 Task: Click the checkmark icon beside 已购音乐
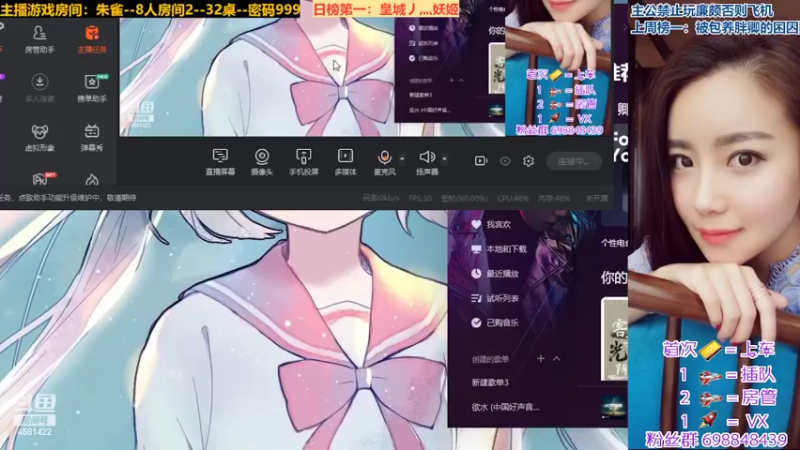(x=476, y=322)
